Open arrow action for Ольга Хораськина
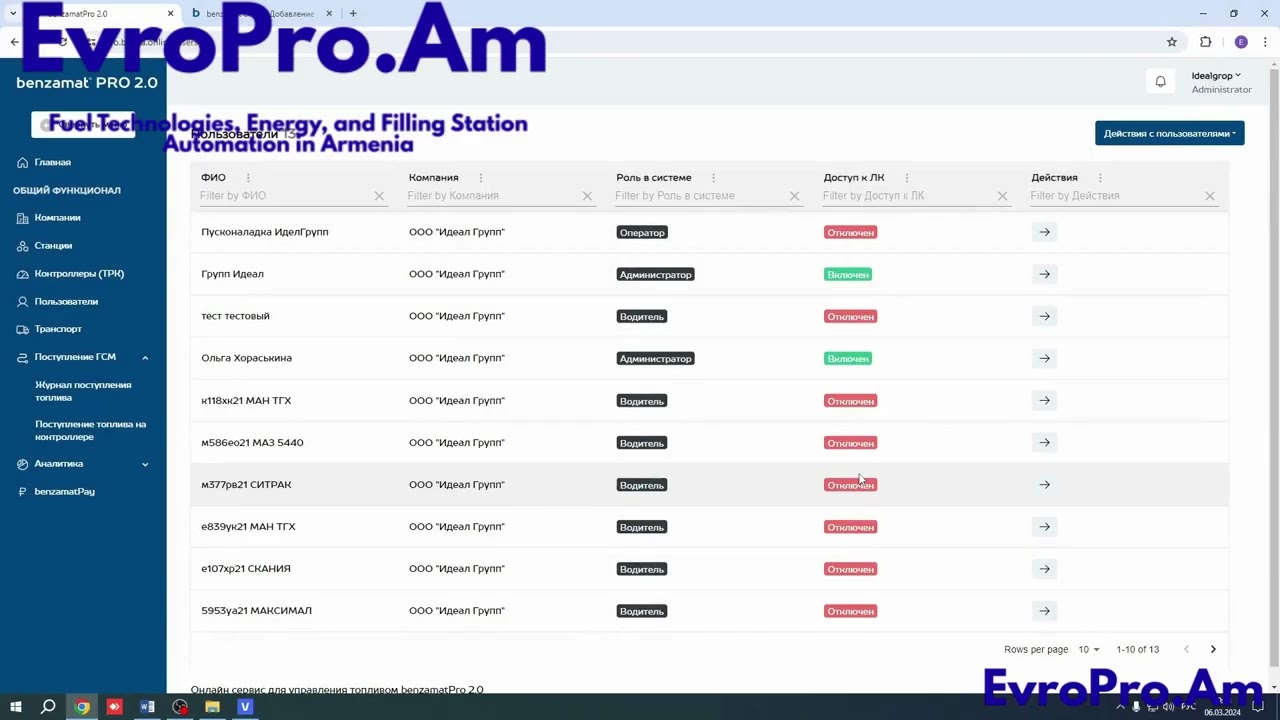This screenshot has width=1280, height=720. pos(1044,358)
